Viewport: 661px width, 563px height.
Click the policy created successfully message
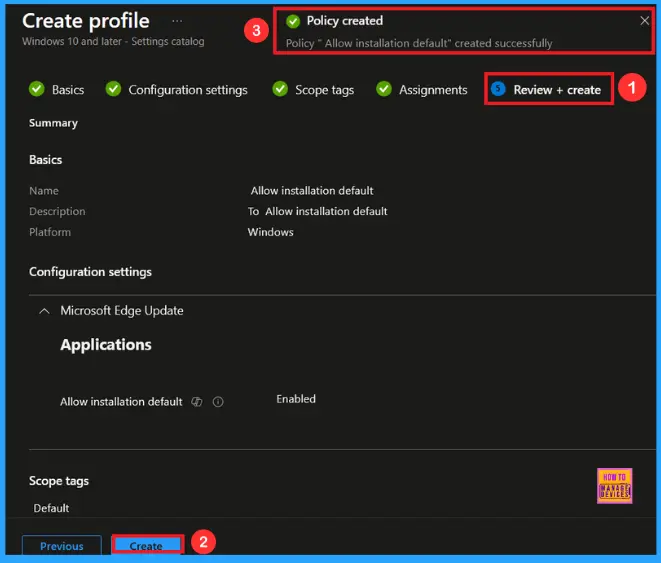click(419, 43)
